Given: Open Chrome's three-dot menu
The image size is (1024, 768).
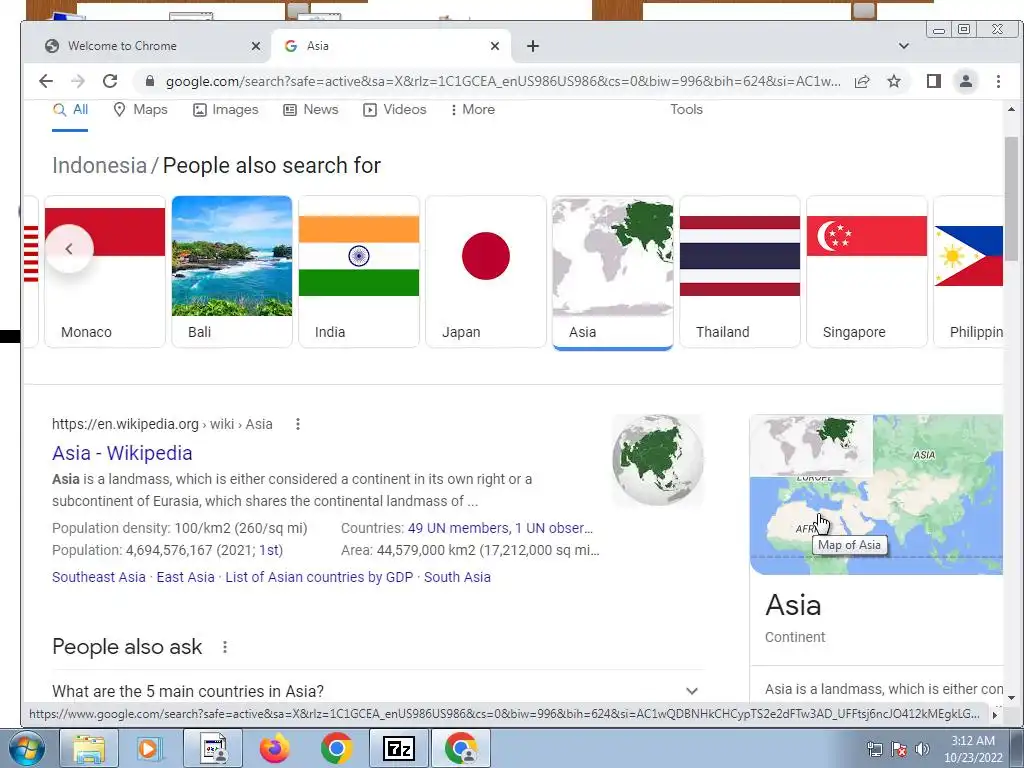Looking at the screenshot, I should point(998,81).
